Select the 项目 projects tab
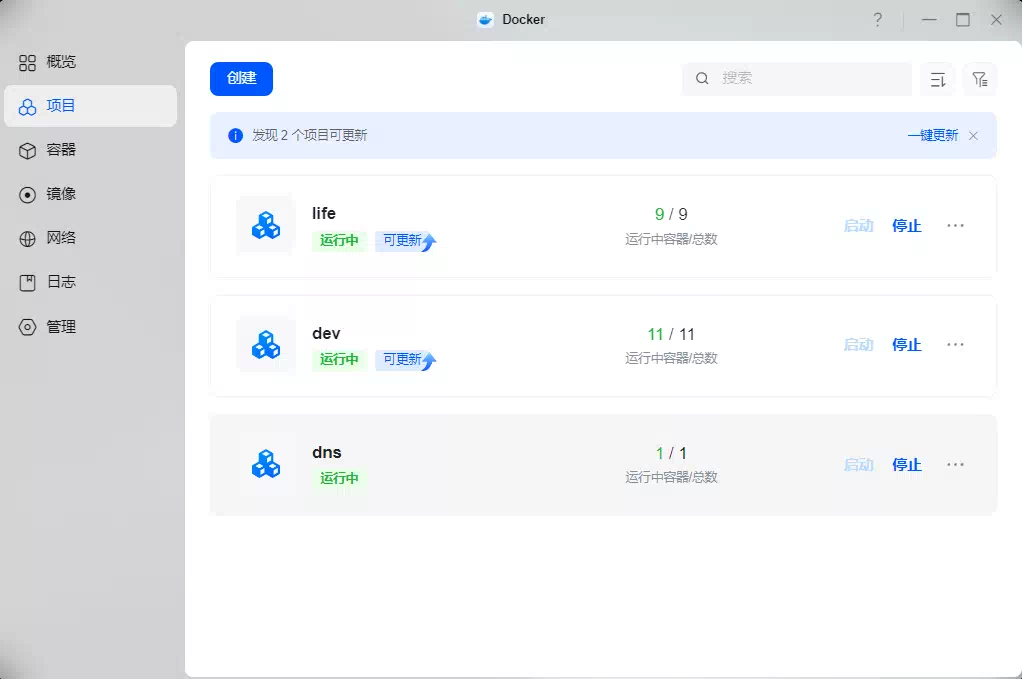Screen dimensions: 1022x679 [x=91, y=106]
